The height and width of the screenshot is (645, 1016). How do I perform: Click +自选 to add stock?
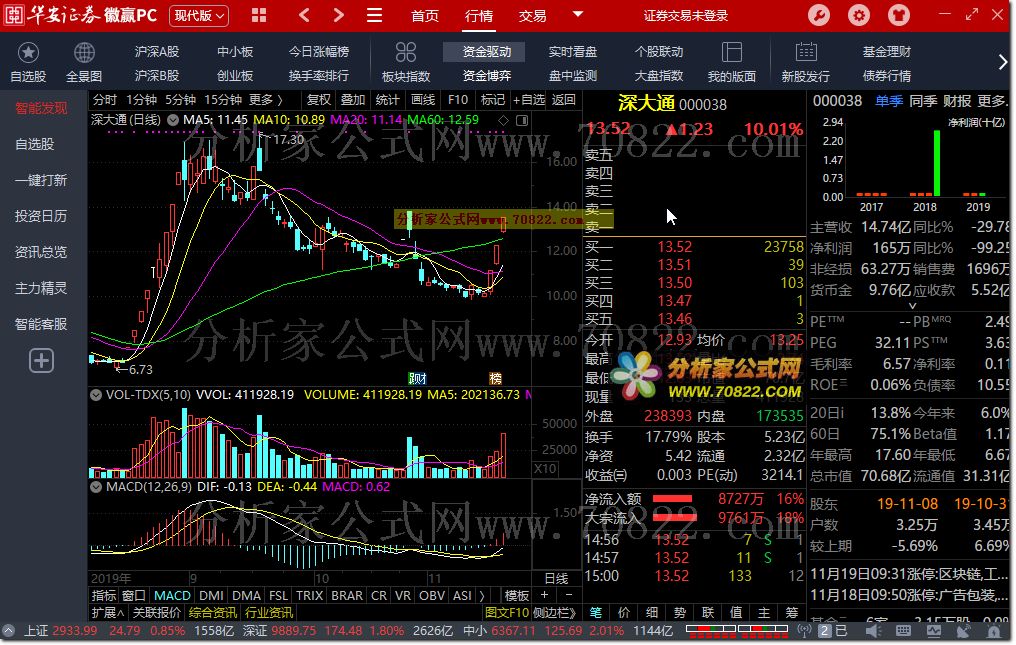tap(529, 100)
